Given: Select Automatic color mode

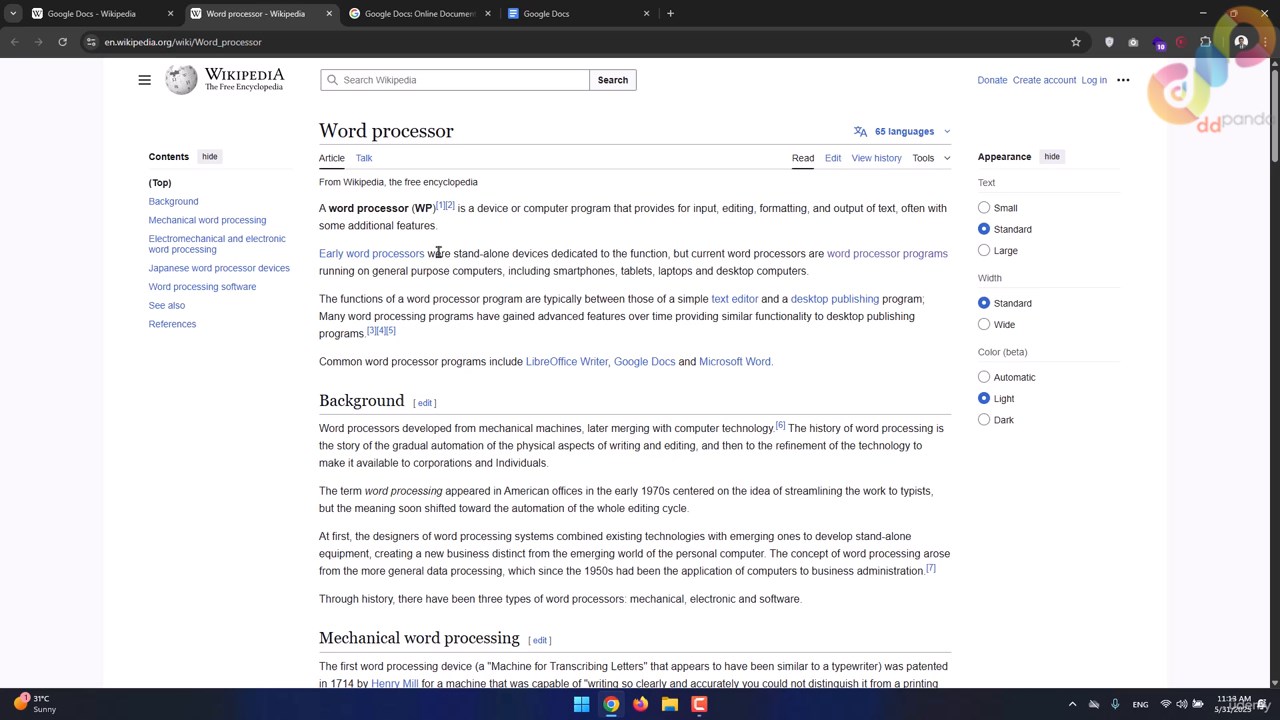Looking at the screenshot, I should pyautogui.click(x=984, y=377).
